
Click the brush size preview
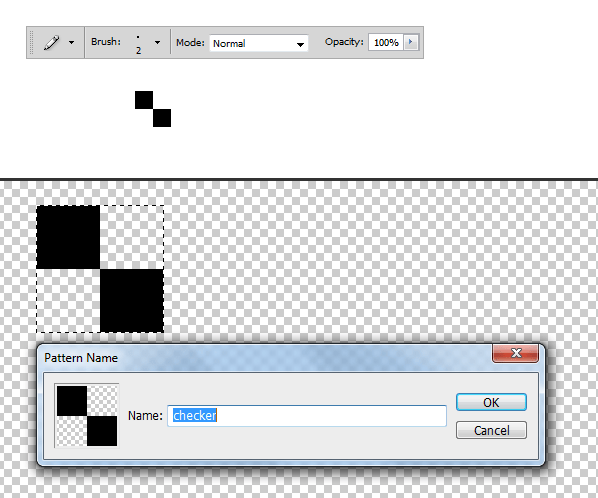(138, 43)
